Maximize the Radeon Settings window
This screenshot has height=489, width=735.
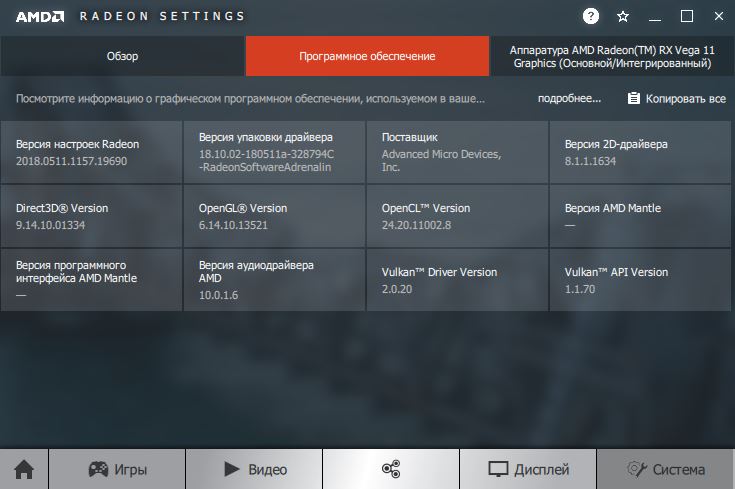pos(687,16)
